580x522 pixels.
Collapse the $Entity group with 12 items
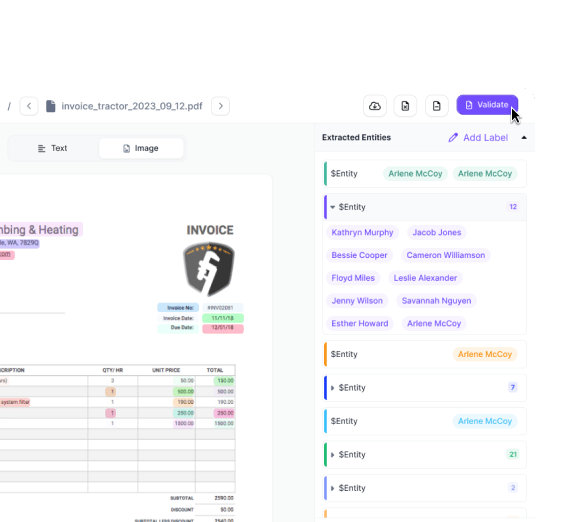[x=333, y=207]
